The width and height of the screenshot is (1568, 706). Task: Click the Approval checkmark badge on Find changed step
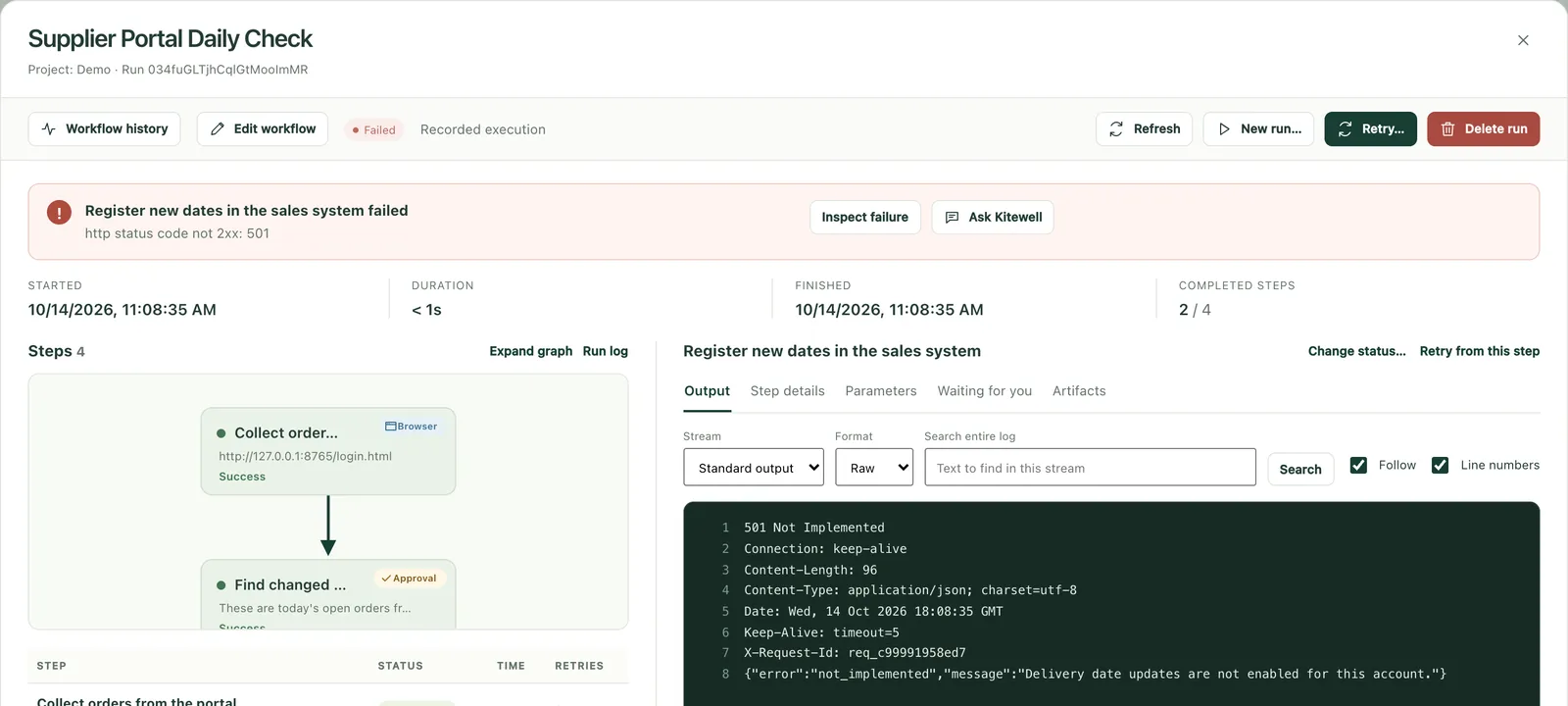[x=410, y=579]
